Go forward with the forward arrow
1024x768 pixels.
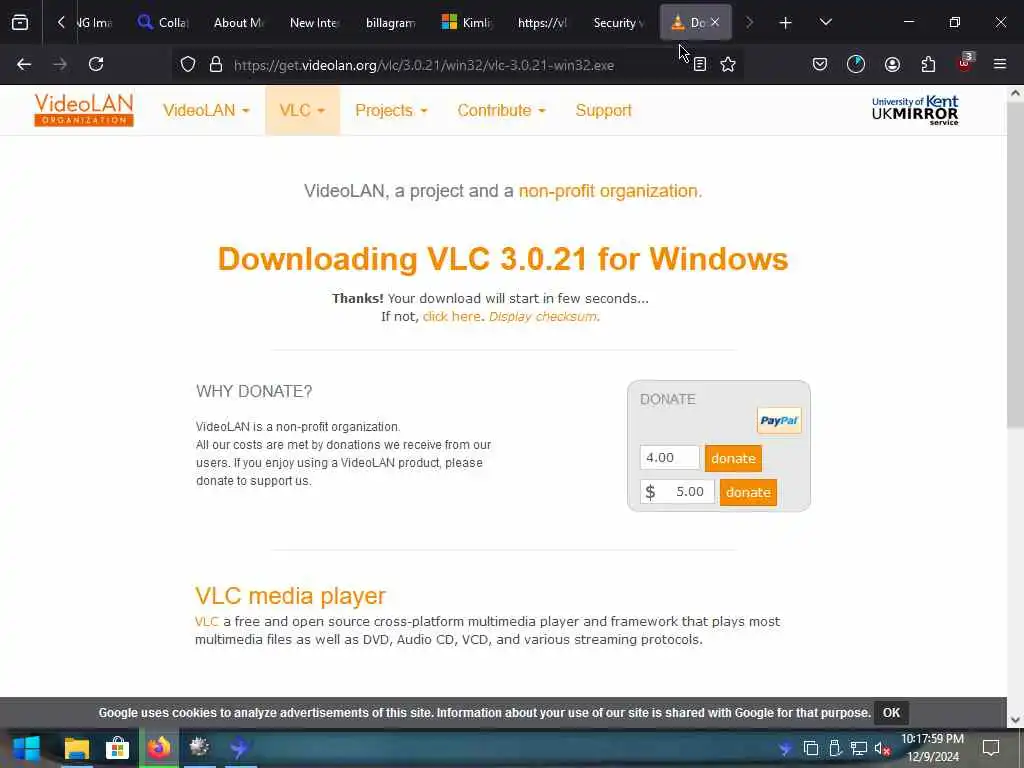(x=60, y=64)
